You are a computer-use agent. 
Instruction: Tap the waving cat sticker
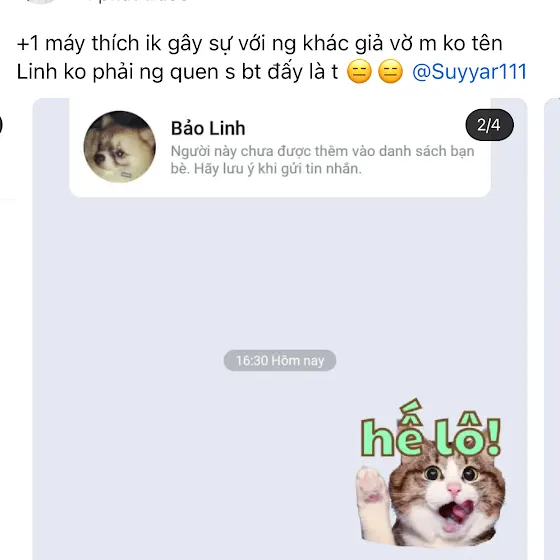pyautogui.click(x=431, y=479)
